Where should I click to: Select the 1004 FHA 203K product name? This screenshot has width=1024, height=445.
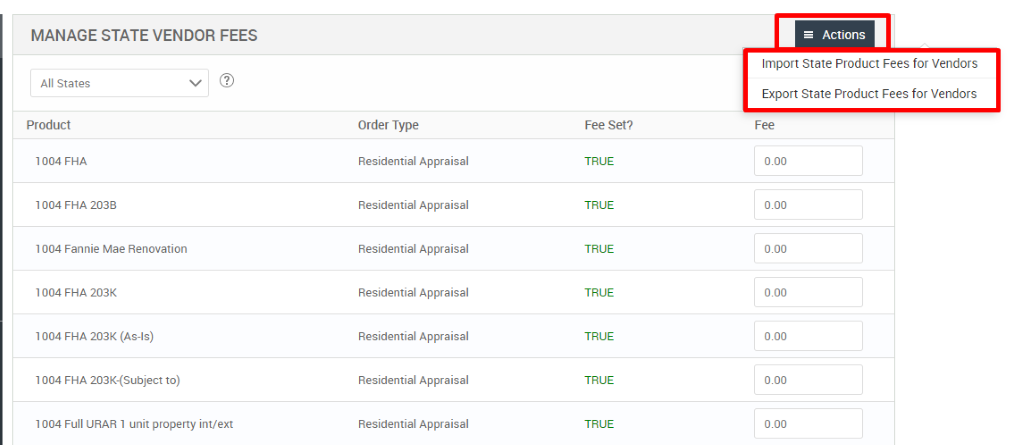point(76,293)
